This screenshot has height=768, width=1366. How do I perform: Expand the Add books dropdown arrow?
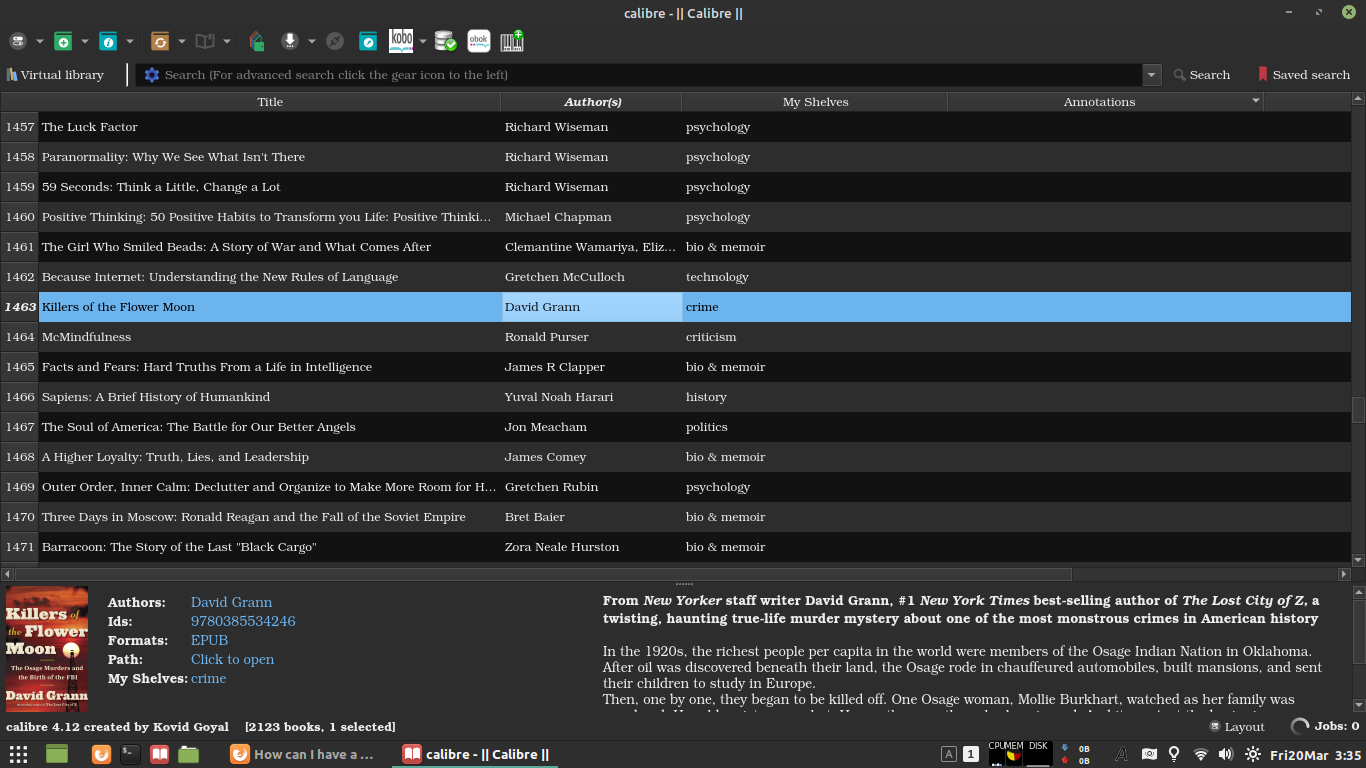coord(85,41)
